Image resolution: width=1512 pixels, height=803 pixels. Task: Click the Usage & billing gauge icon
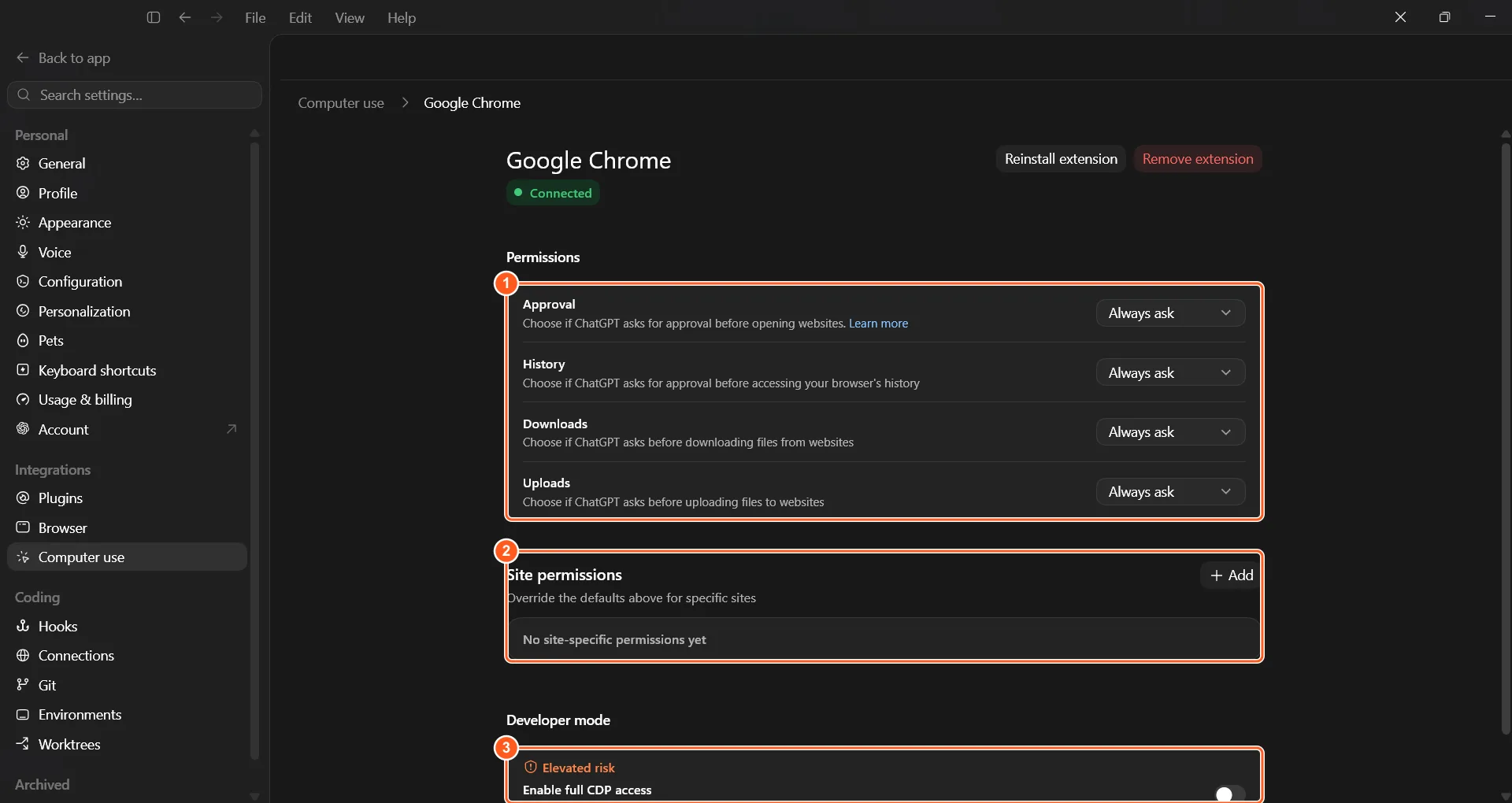coord(23,399)
